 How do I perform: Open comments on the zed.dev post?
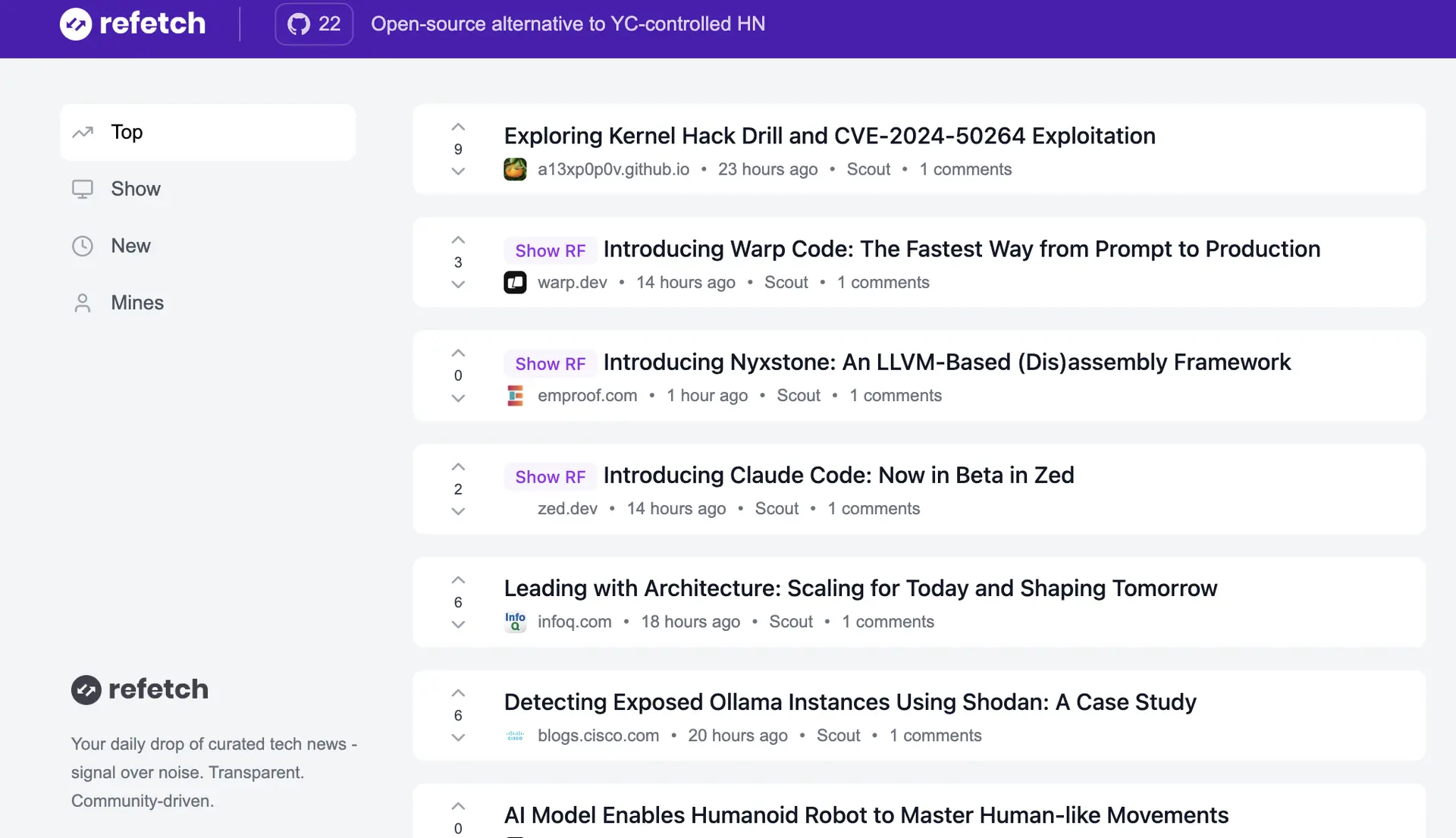click(x=874, y=508)
